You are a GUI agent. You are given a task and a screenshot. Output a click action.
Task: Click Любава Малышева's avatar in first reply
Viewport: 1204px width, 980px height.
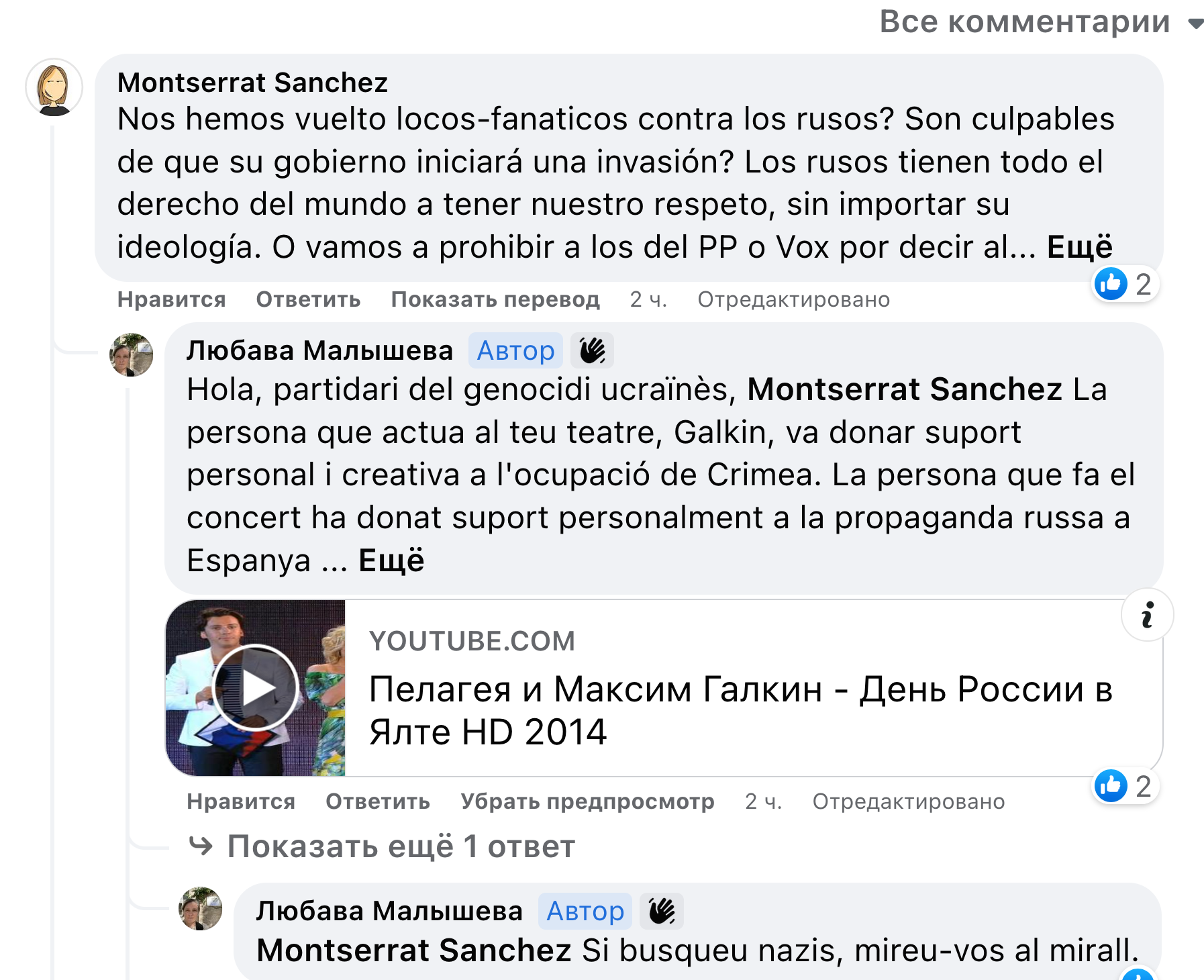tap(131, 354)
